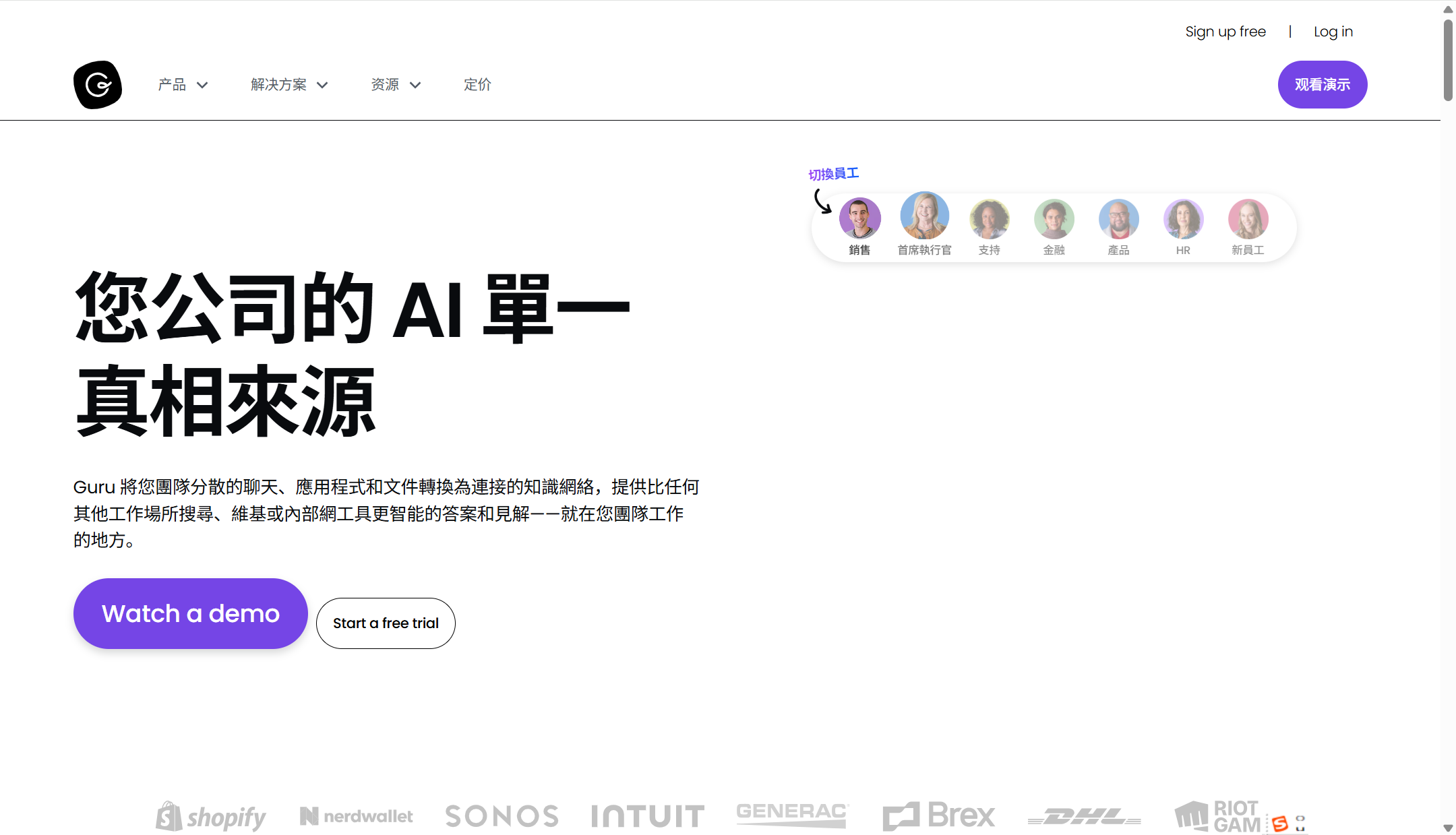Click the Shopify logo
The width and height of the screenshot is (1456, 835).
(x=211, y=817)
